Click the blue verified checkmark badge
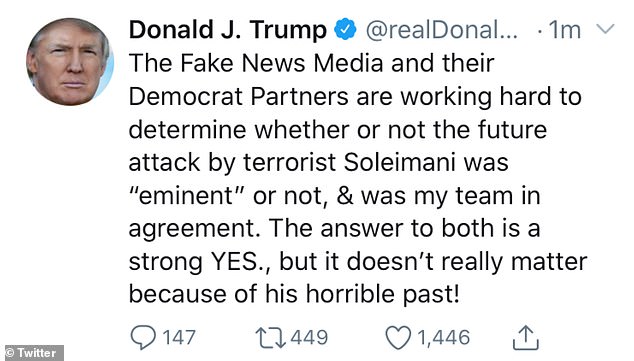This screenshot has width=634, height=361. pyautogui.click(x=345, y=29)
